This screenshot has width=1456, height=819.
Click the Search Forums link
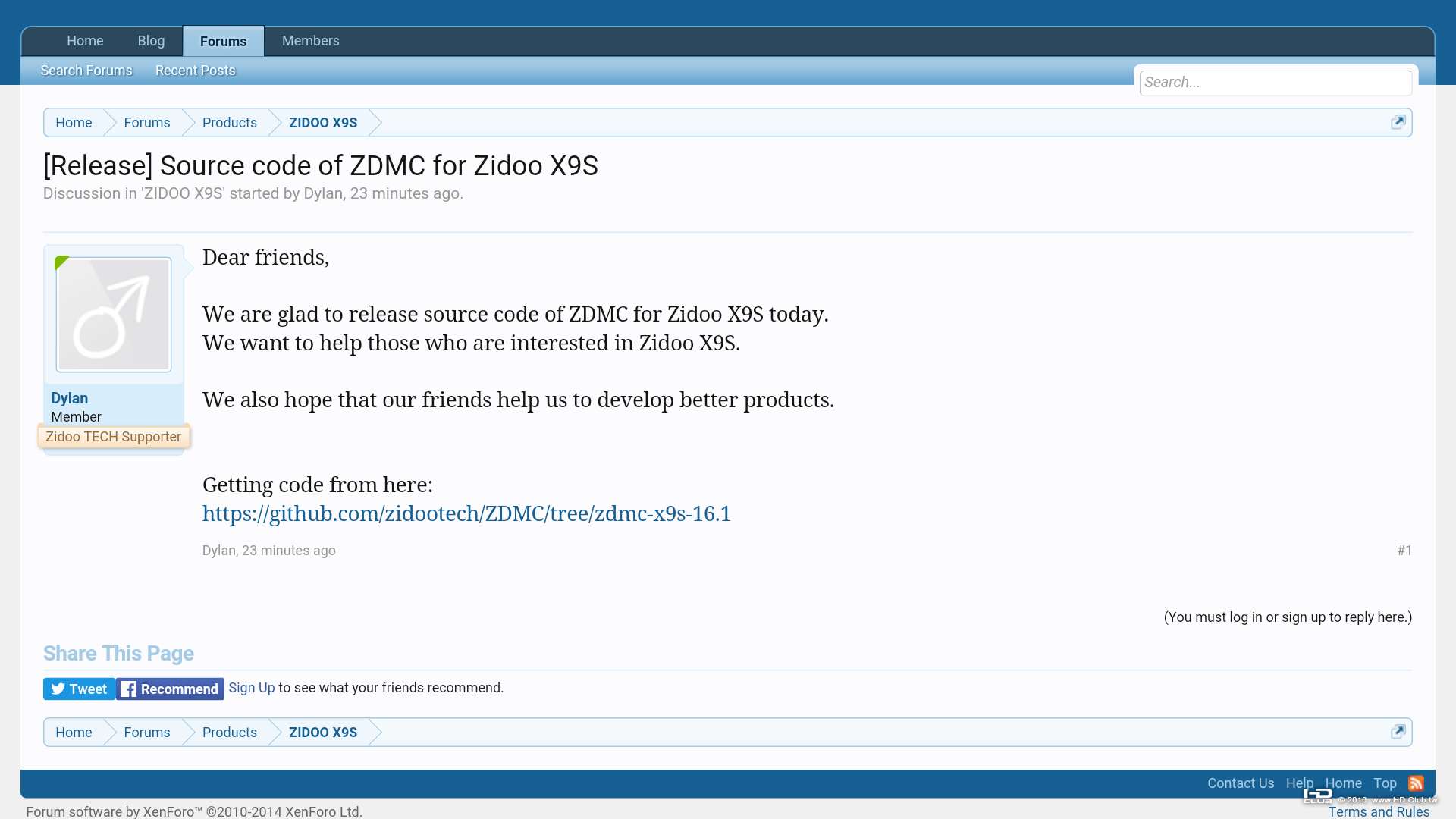(x=86, y=71)
